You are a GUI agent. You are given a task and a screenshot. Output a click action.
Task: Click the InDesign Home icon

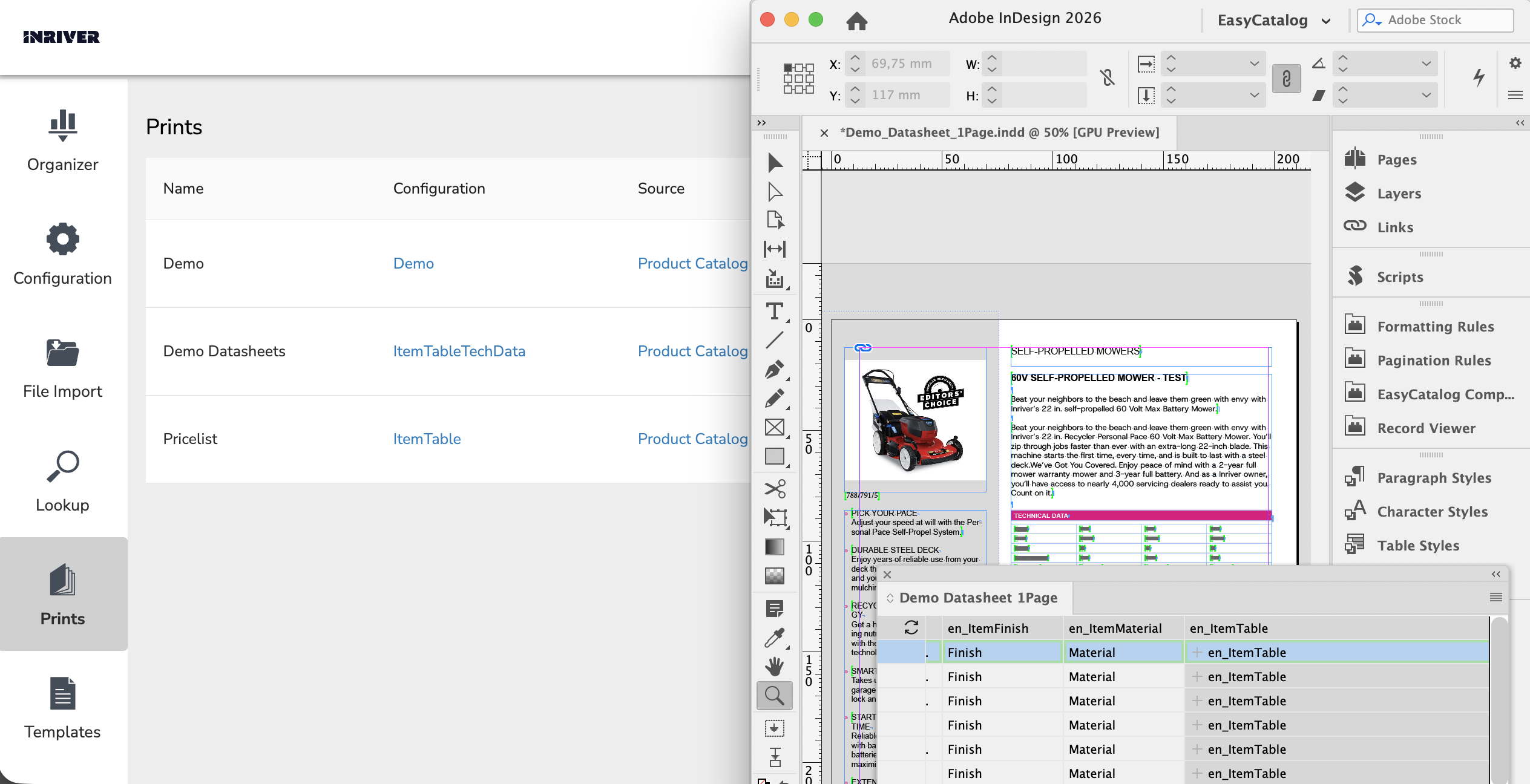click(856, 21)
